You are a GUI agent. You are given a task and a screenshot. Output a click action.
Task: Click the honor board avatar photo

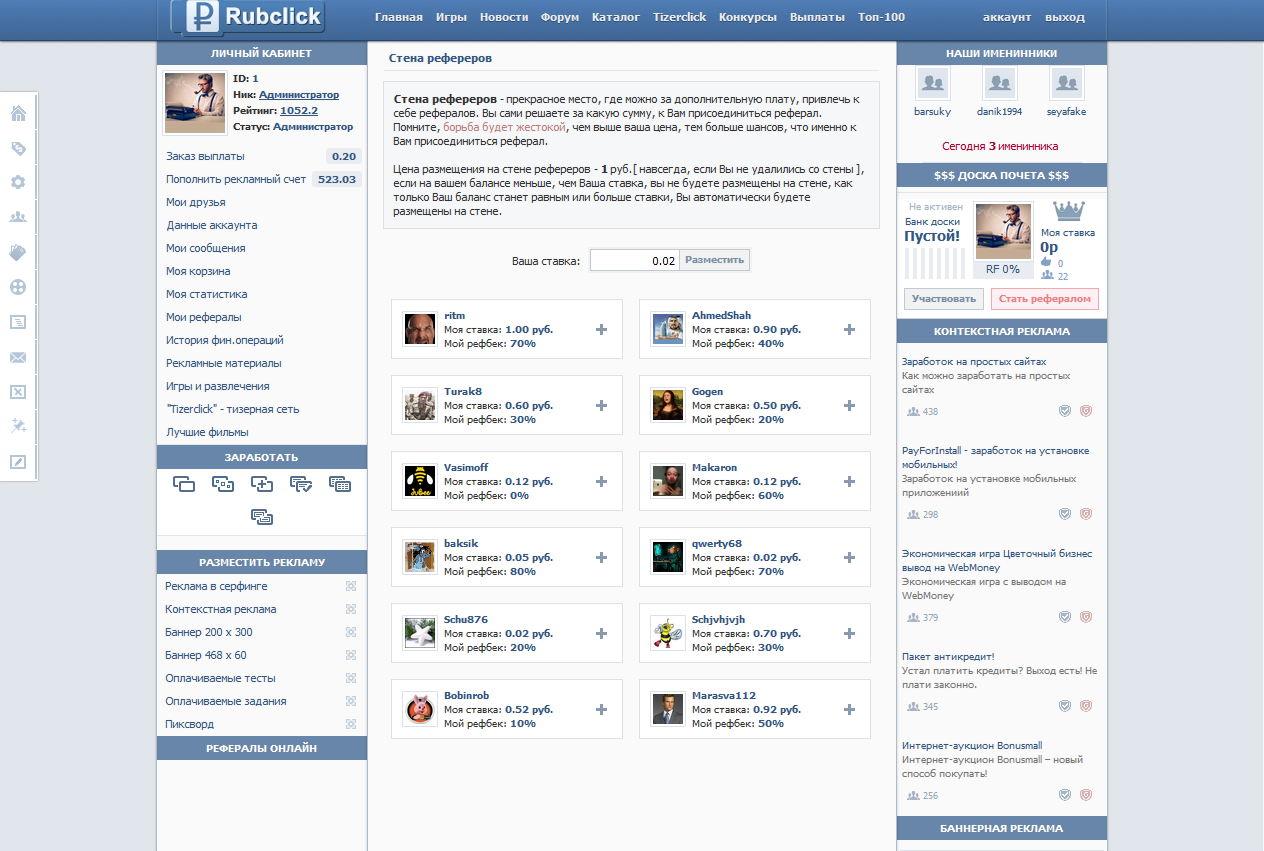point(1003,231)
